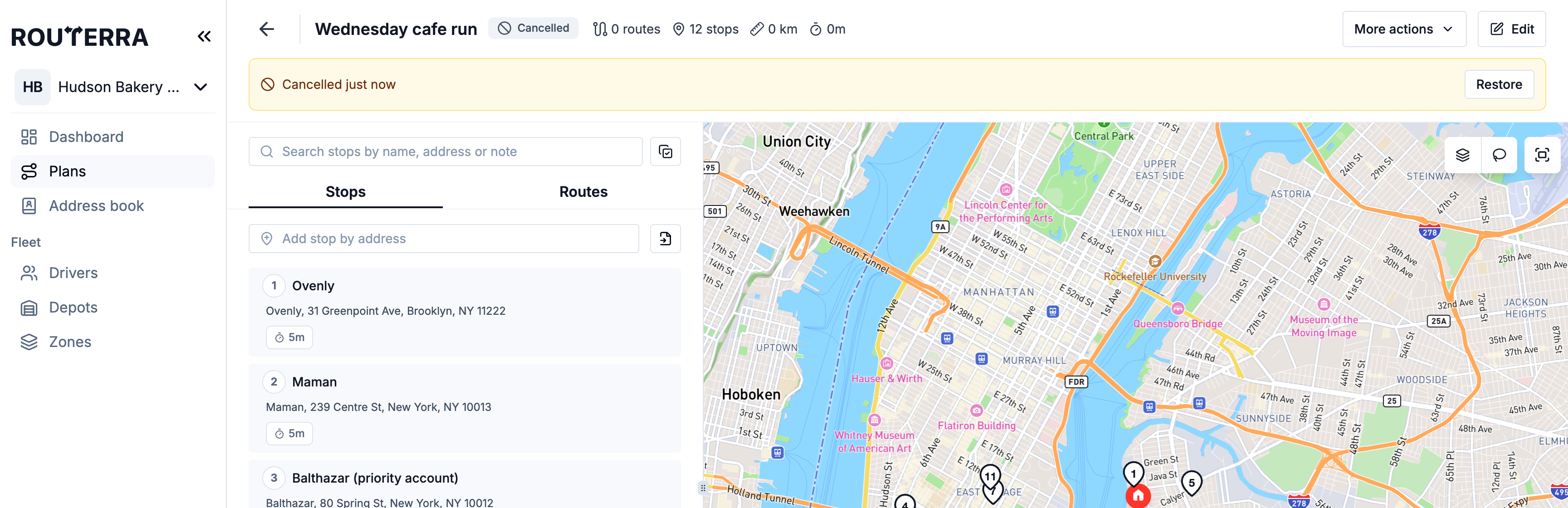Navigate to Drivers under Fleet
Viewport: 1568px width, 508px height.
point(113,273)
